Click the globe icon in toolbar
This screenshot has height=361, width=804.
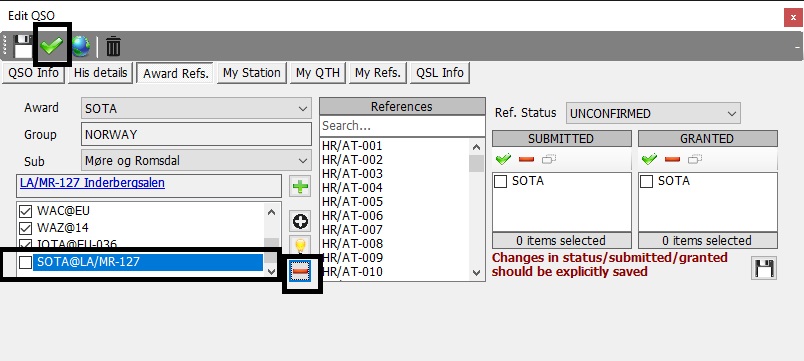coord(81,46)
